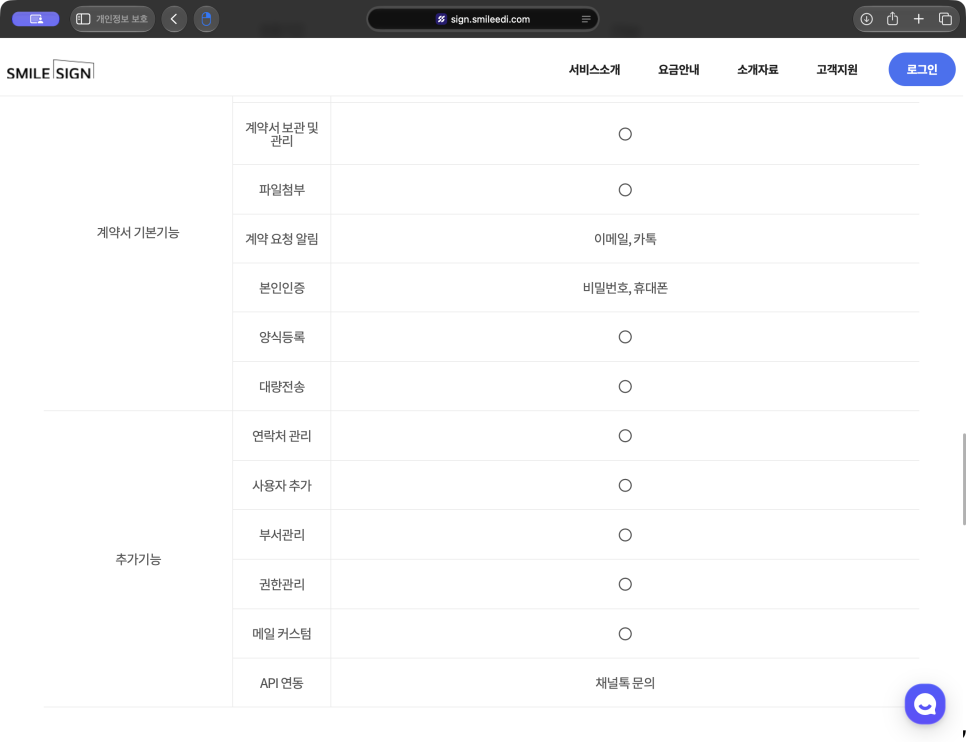
Task: Click the 계약서 기본기능 category label
Action: [138, 232]
